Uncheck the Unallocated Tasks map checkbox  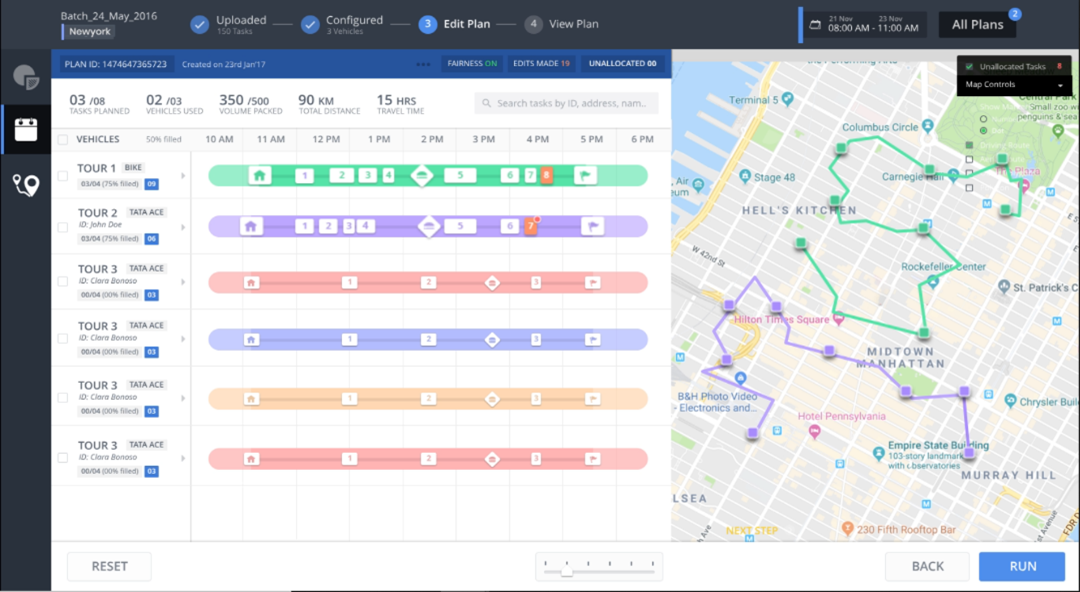pyautogui.click(x=969, y=67)
